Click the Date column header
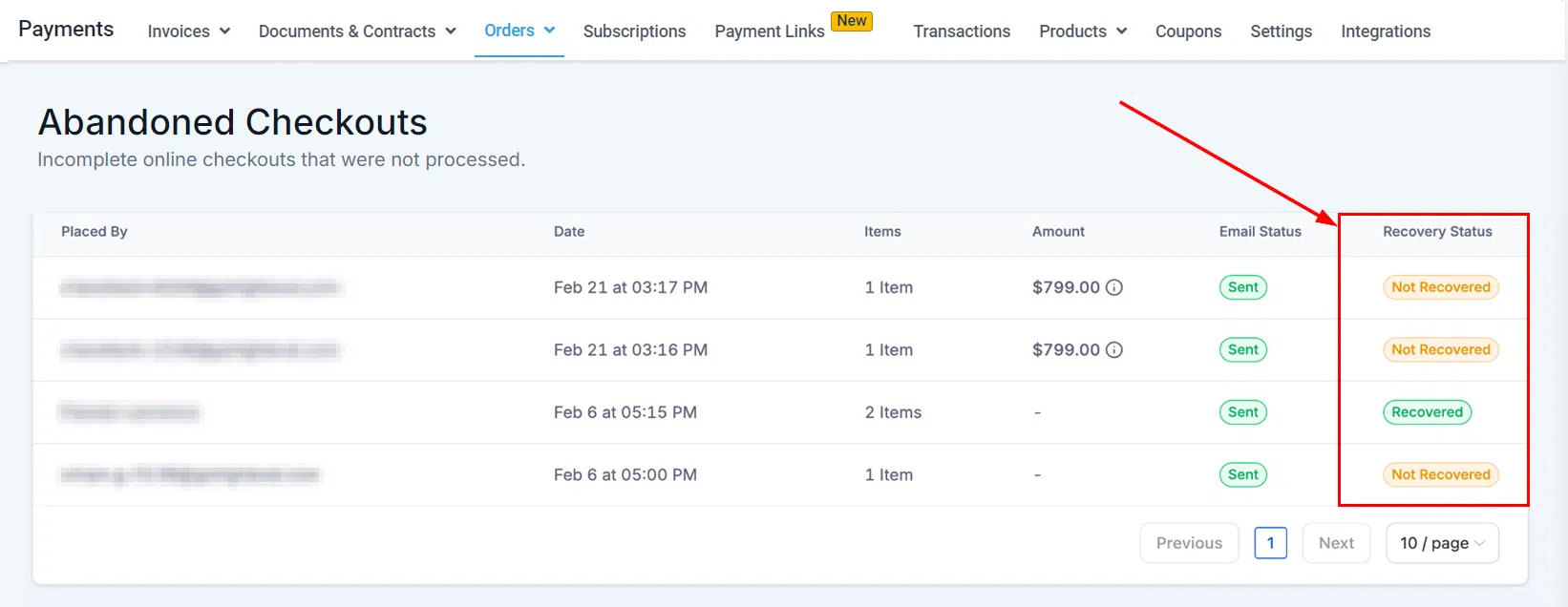The height and width of the screenshot is (607, 1568). 569,232
